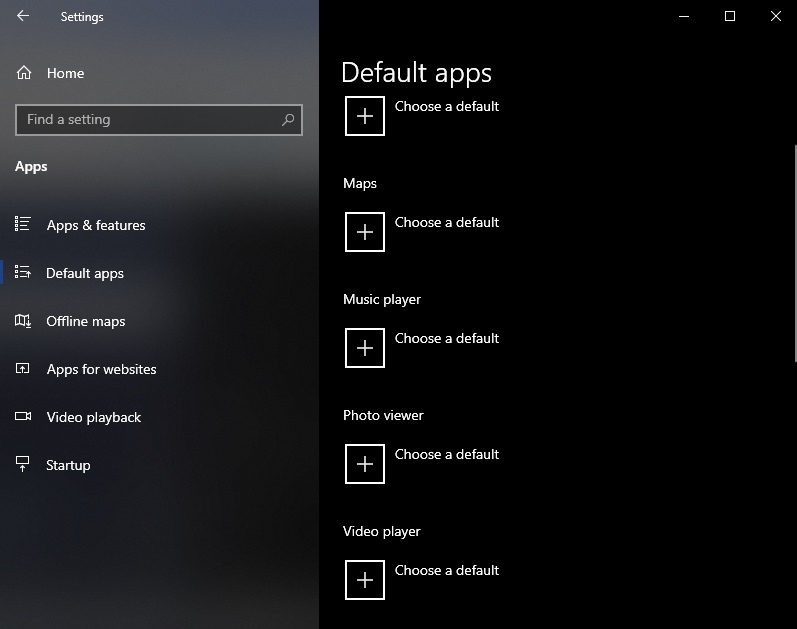Click the Offline maps icon
Image resolution: width=797 pixels, height=629 pixels.
tap(22, 320)
